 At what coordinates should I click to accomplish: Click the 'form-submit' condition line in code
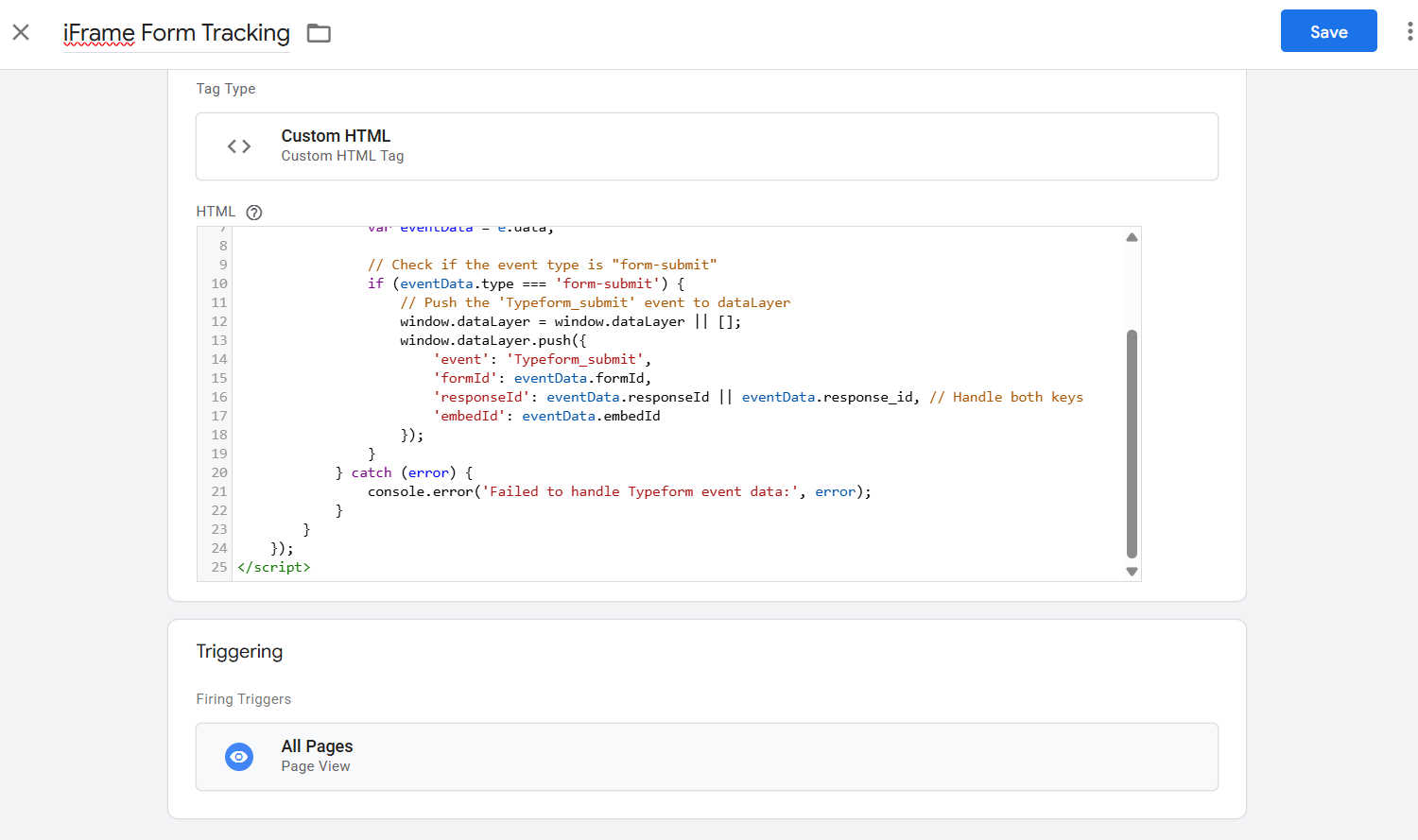[x=525, y=283]
